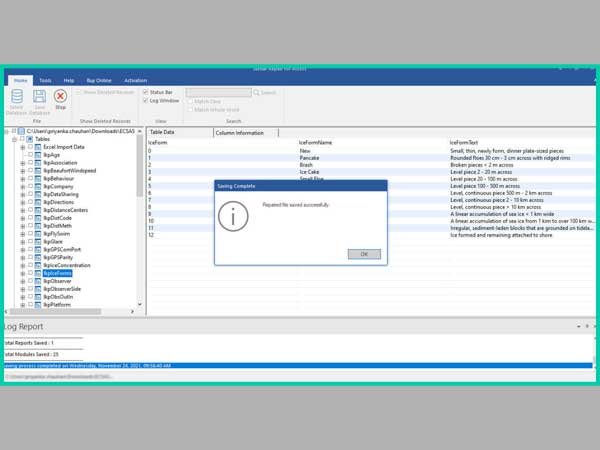This screenshot has height=450, width=600.
Task: Expand the lkpObserverSide tree node
Action: (23, 289)
